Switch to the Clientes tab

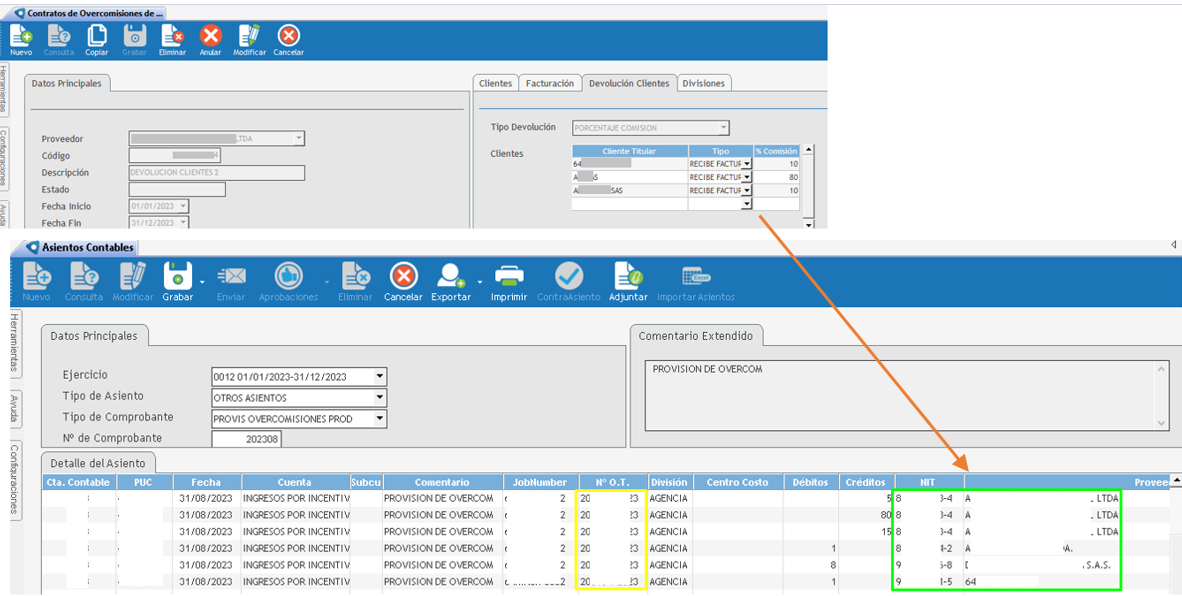(x=495, y=84)
